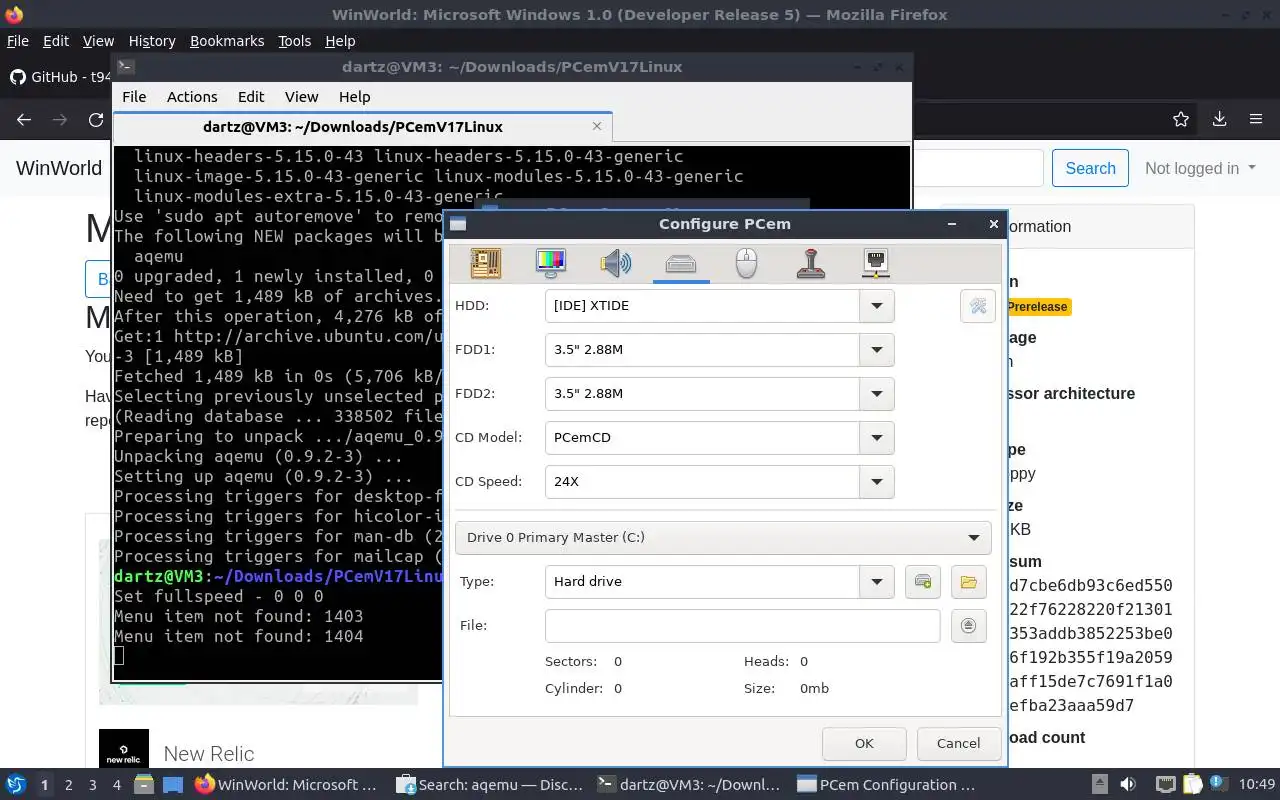Click the removable media eject tray icon
The height and width of the screenshot is (800, 1280).
click(1099, 785)
